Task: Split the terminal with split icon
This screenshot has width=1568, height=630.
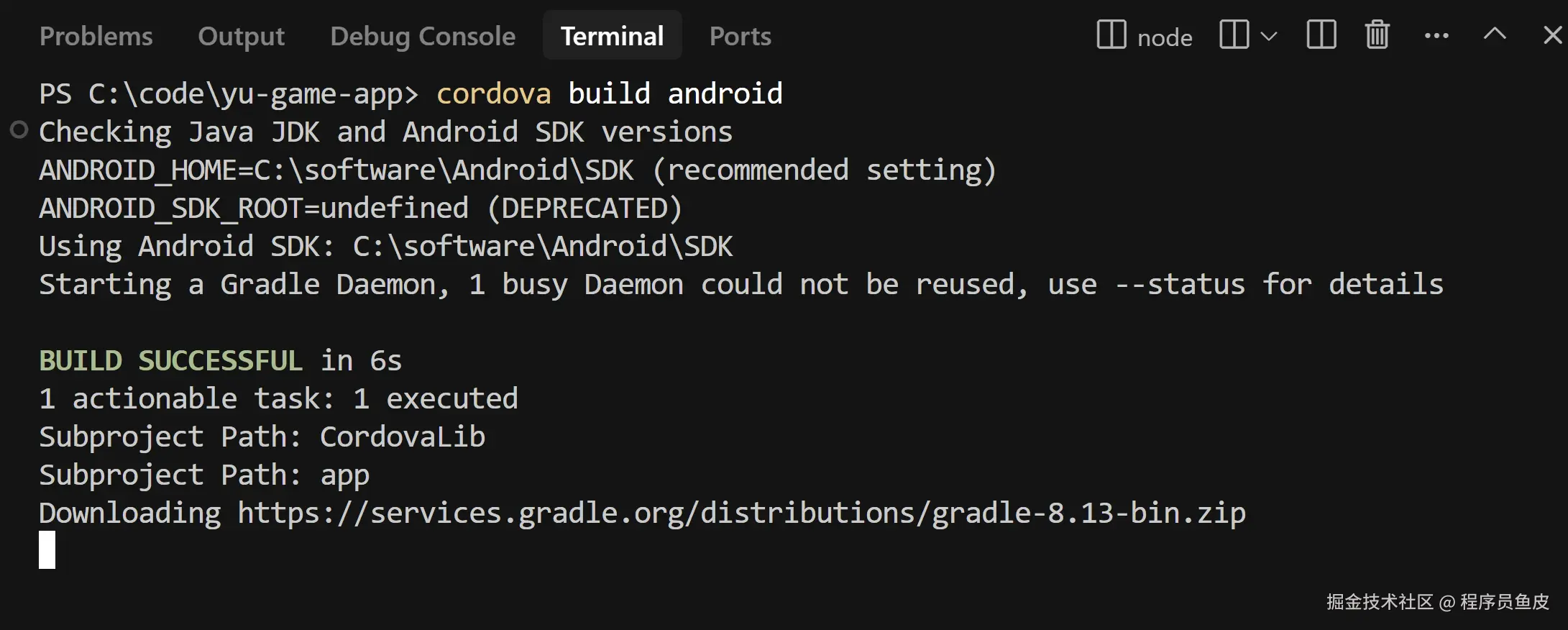Action: click(1234, 35)
